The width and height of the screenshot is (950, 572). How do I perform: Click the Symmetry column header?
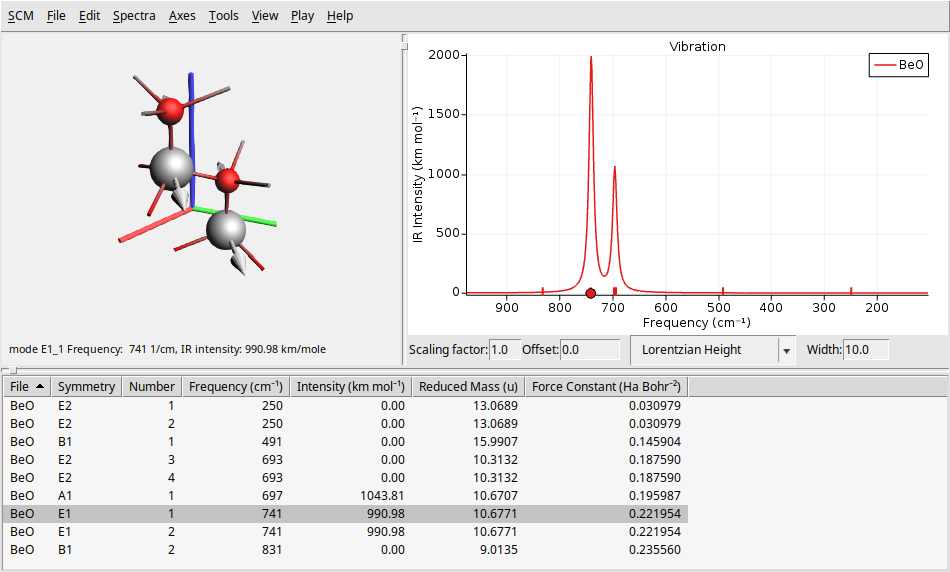(x=86, y=387)
